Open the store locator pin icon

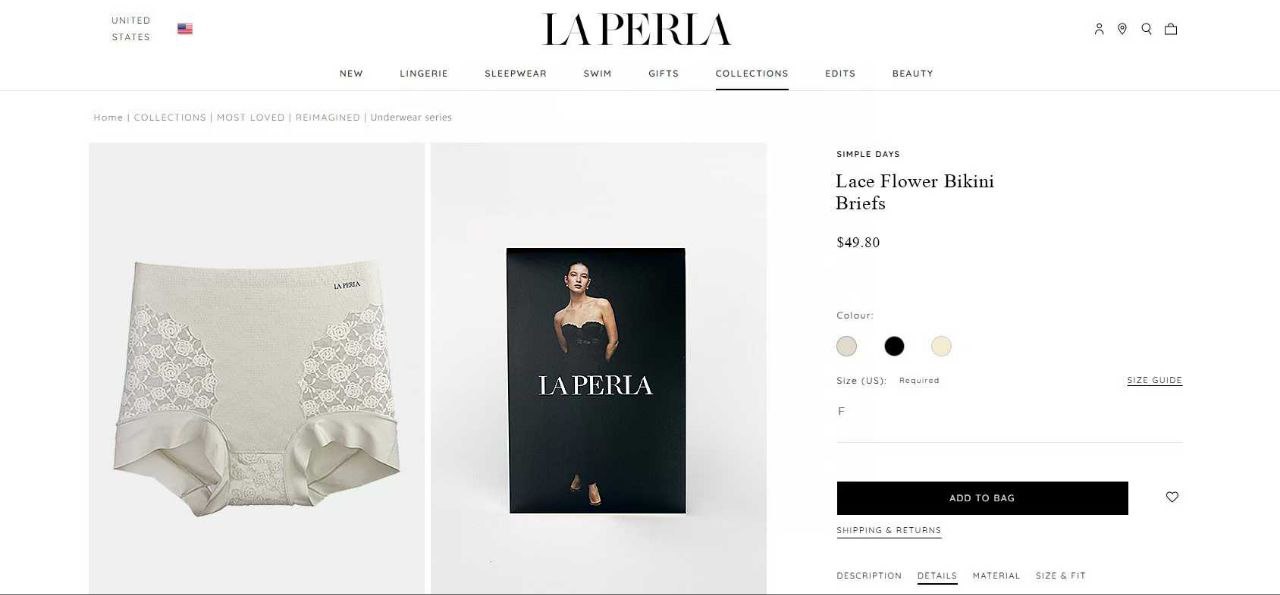1122,29
